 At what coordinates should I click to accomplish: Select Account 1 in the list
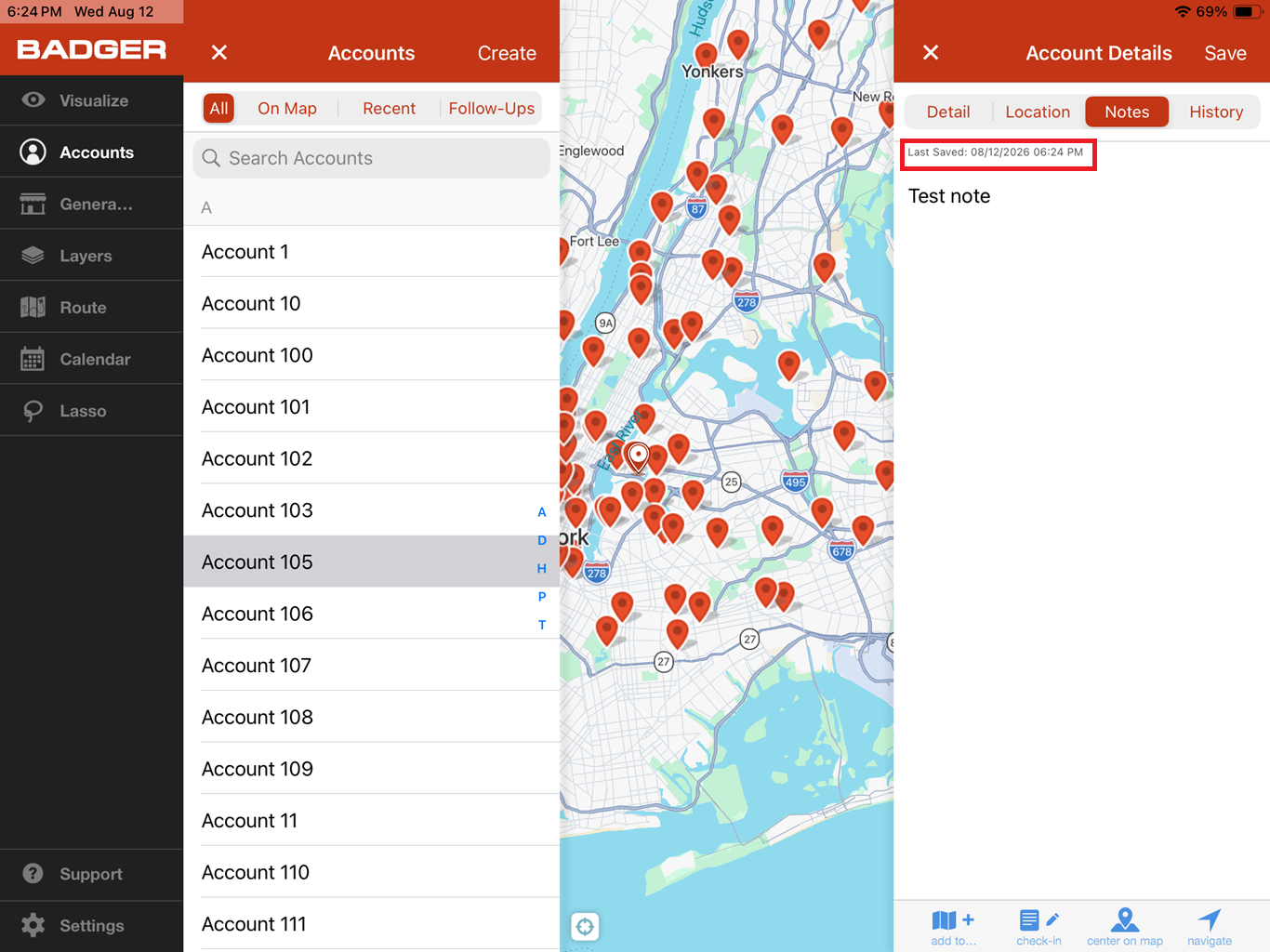(x=371, y=252)
